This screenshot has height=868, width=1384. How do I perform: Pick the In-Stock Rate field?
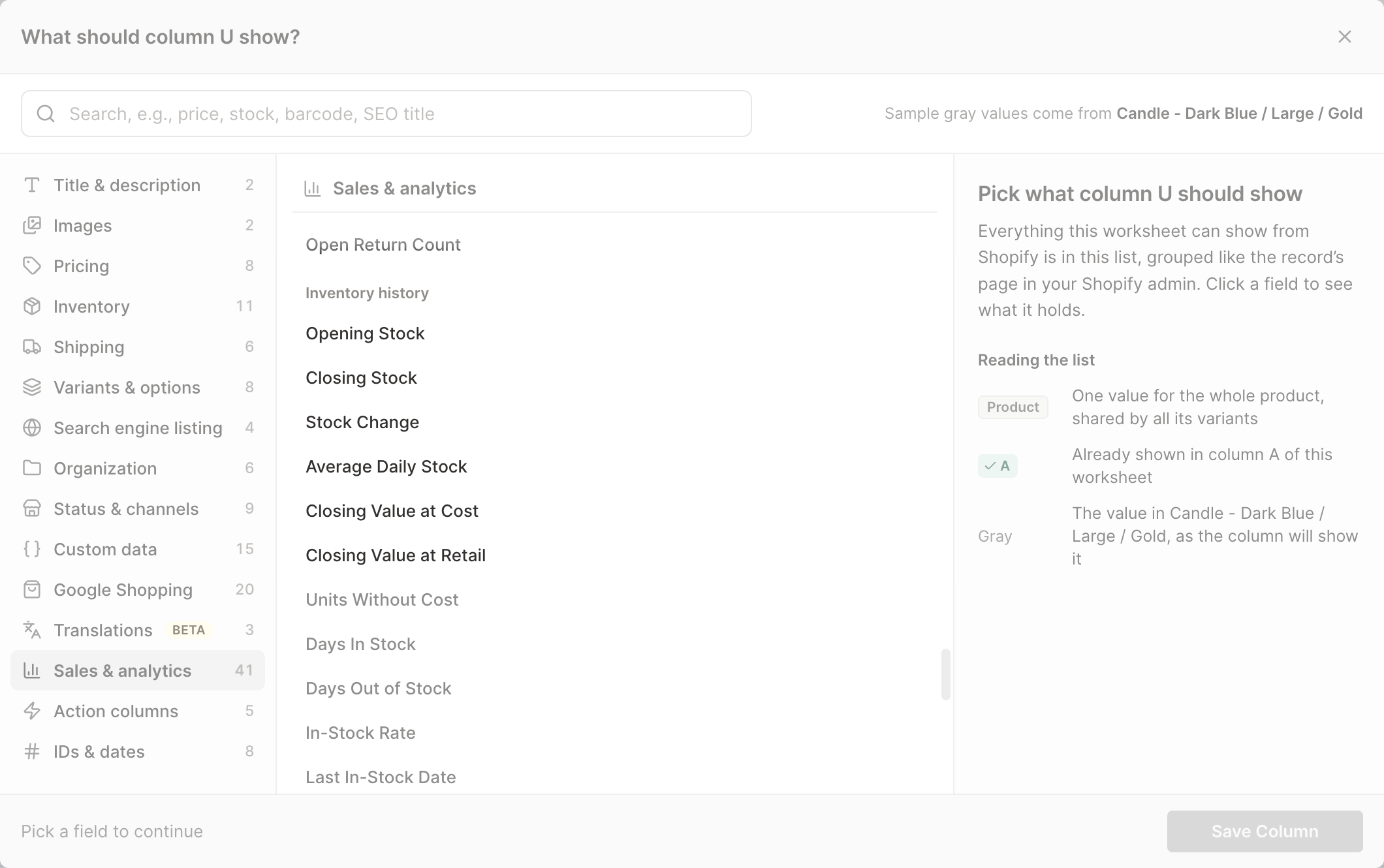[614, 733]
